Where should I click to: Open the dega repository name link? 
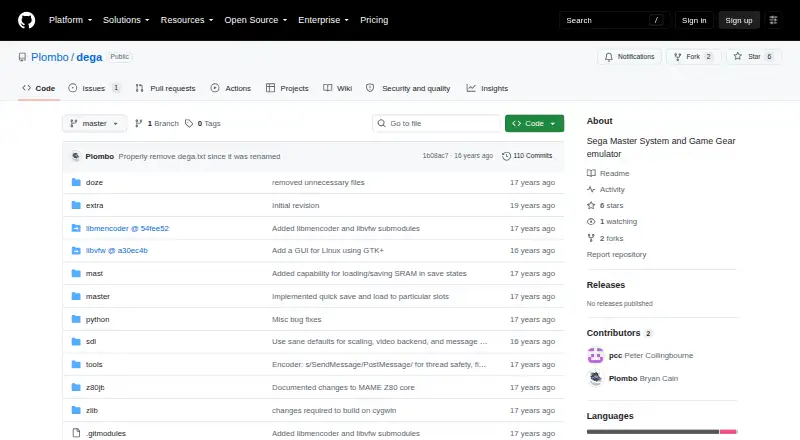click(89, 57)
